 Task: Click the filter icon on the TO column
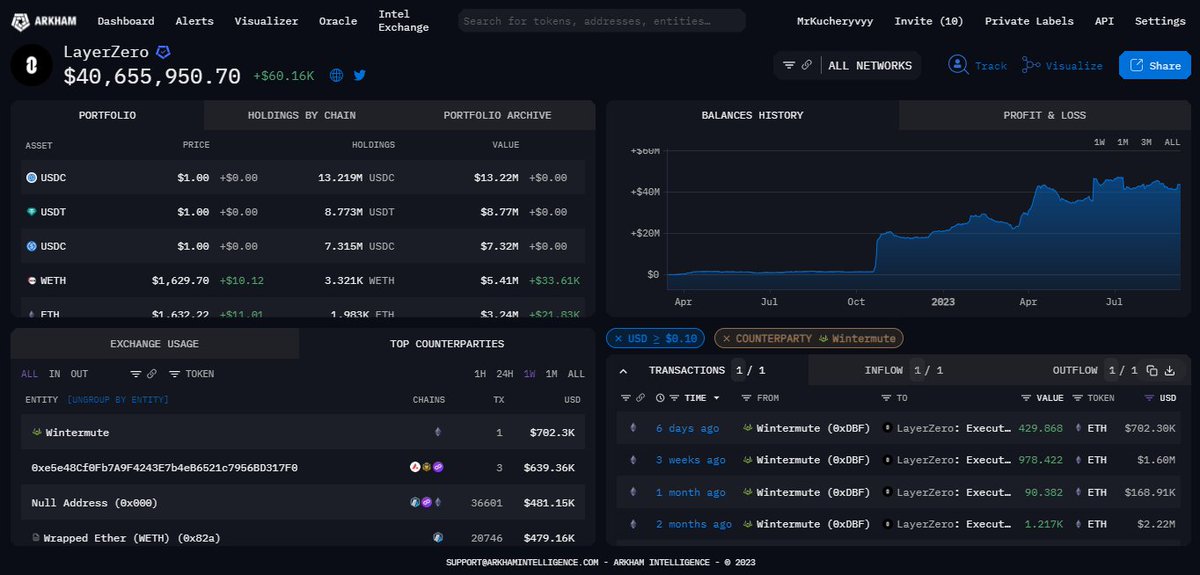click(888, 398)
